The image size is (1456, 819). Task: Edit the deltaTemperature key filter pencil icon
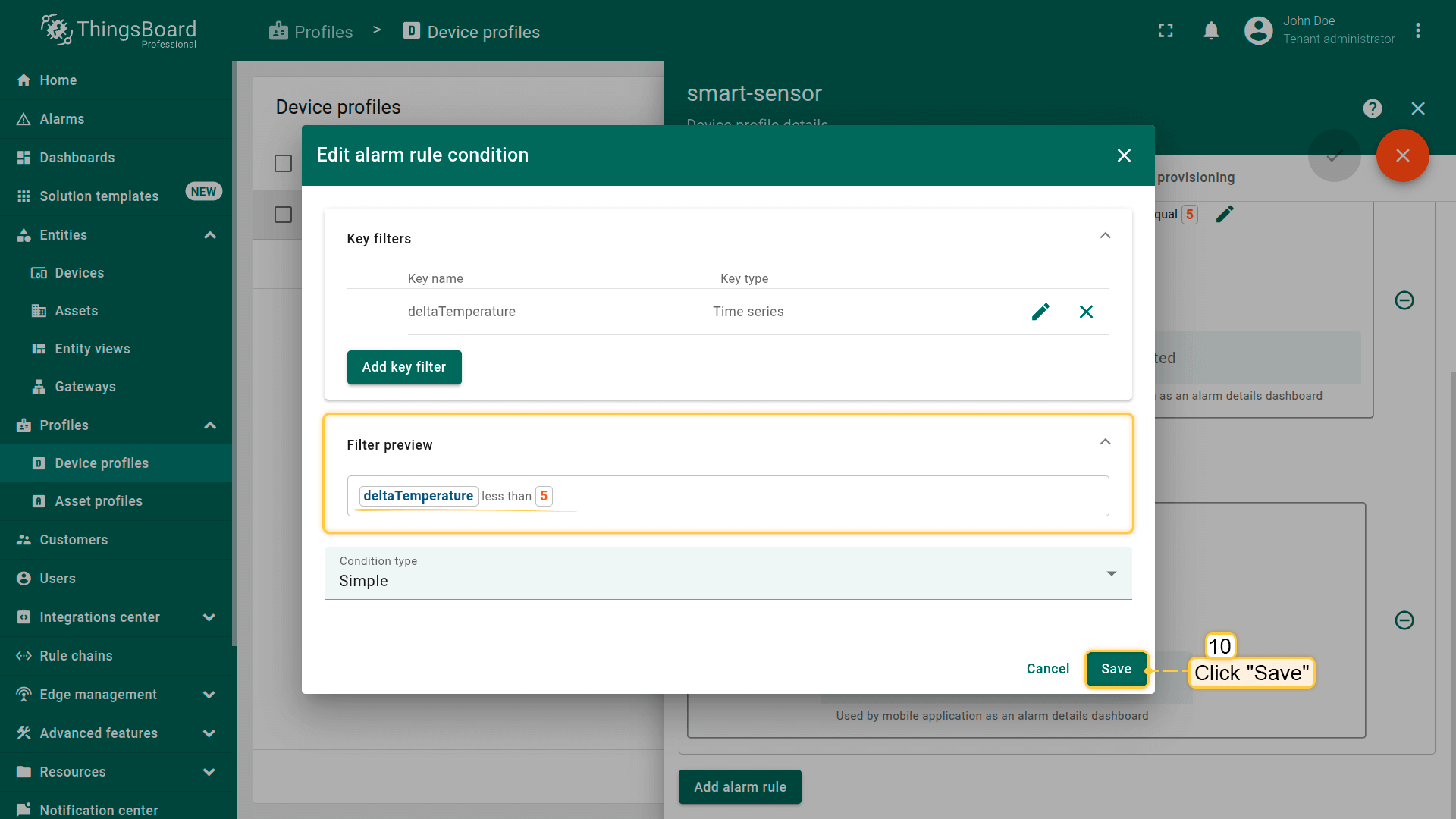click(1040, 312)
